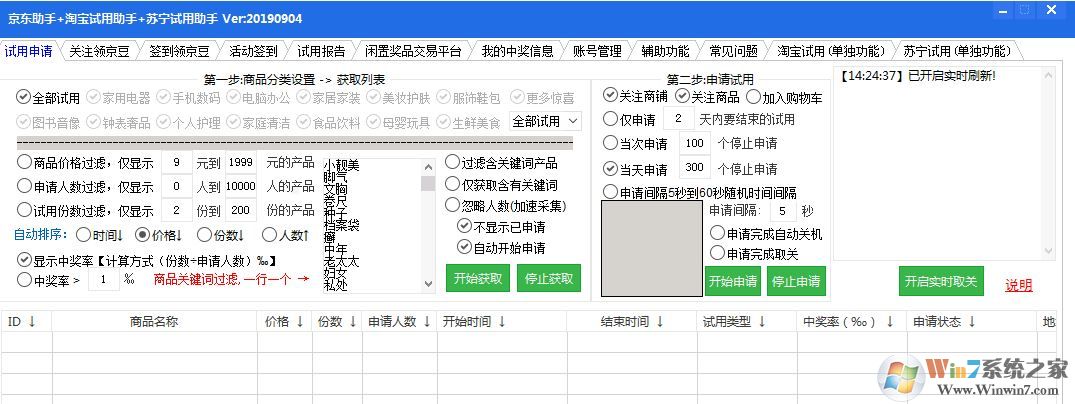The width and height of the screenshot is (1075, 404).
Task: Enable 试用份数过滤 option
Action: (87, 210)
